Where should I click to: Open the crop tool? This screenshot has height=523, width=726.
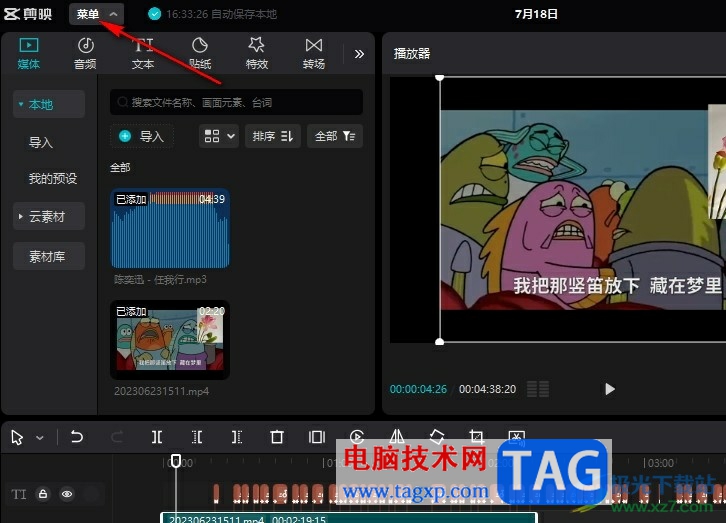(x=476, y=436)
